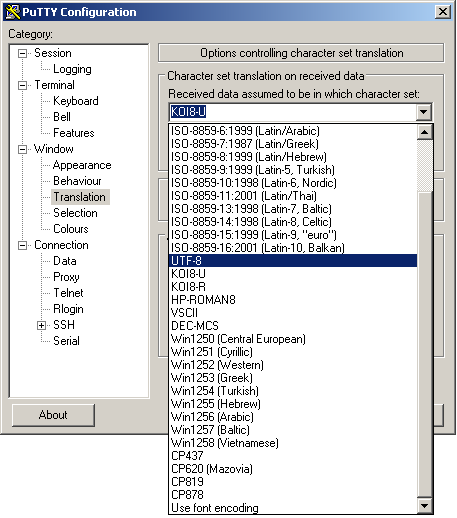Open the Behaviour category

(x=77, y=181)
